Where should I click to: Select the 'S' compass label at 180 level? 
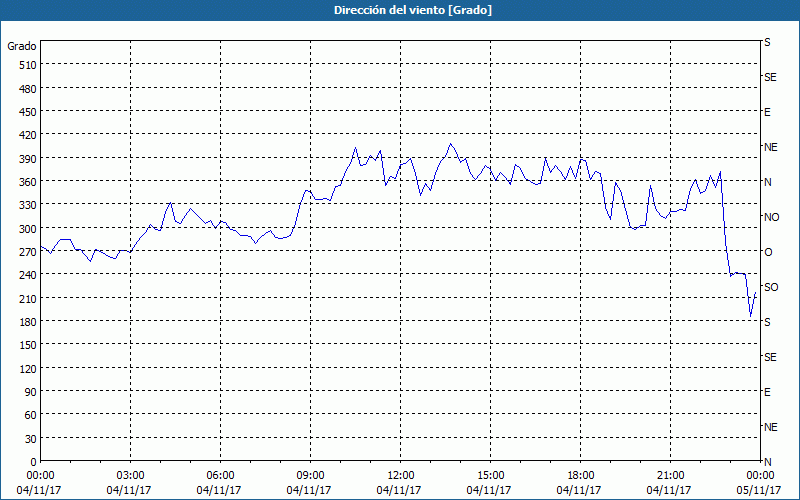[x=767, y=322]
